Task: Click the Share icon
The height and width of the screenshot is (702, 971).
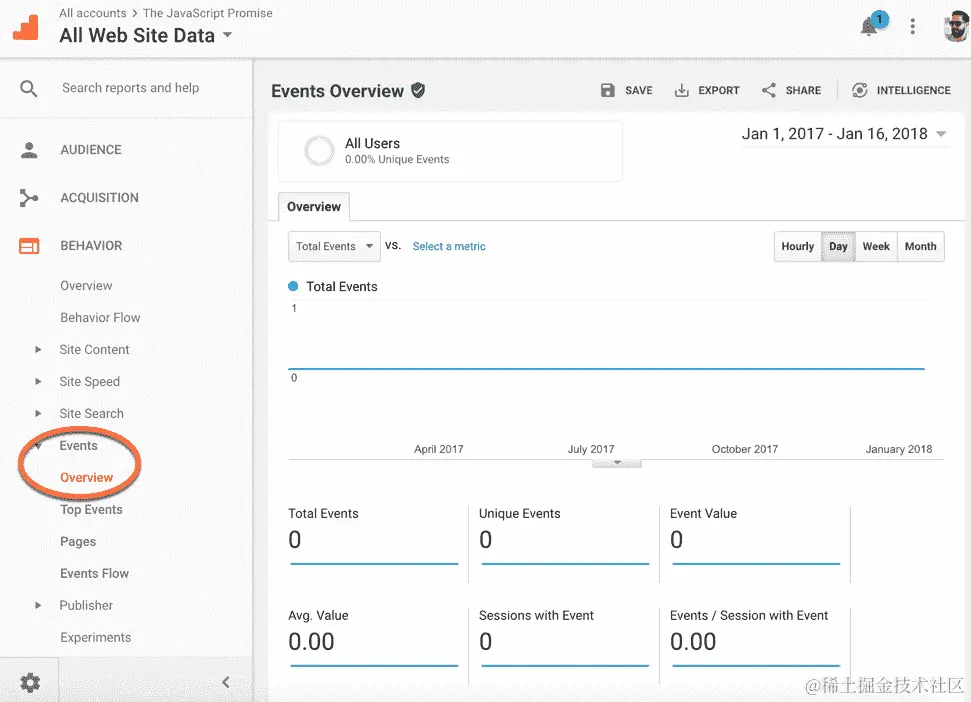Action: [769, 90]
